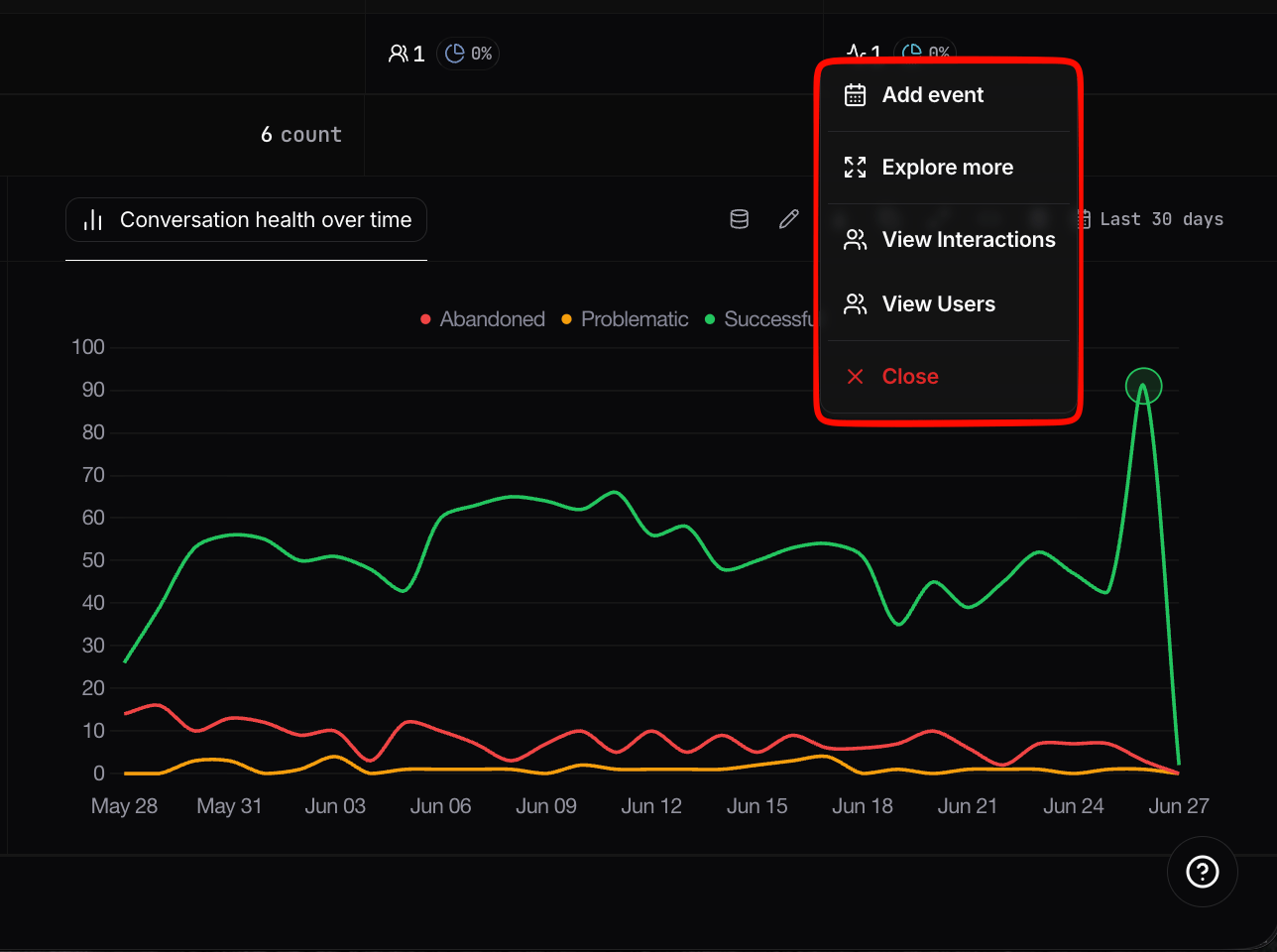Viewport: 1277px width, 952px height.
Task: Click the Jun 12 axis label
Action: 651,806
